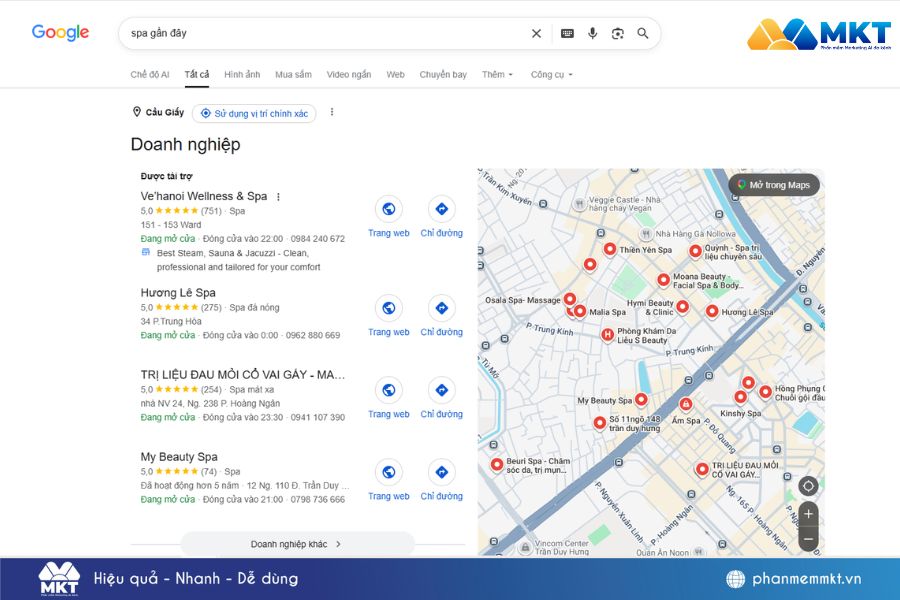The image size is (900, 600).
Task: Start voice search with microphone icon
Action: pos(592,33)
